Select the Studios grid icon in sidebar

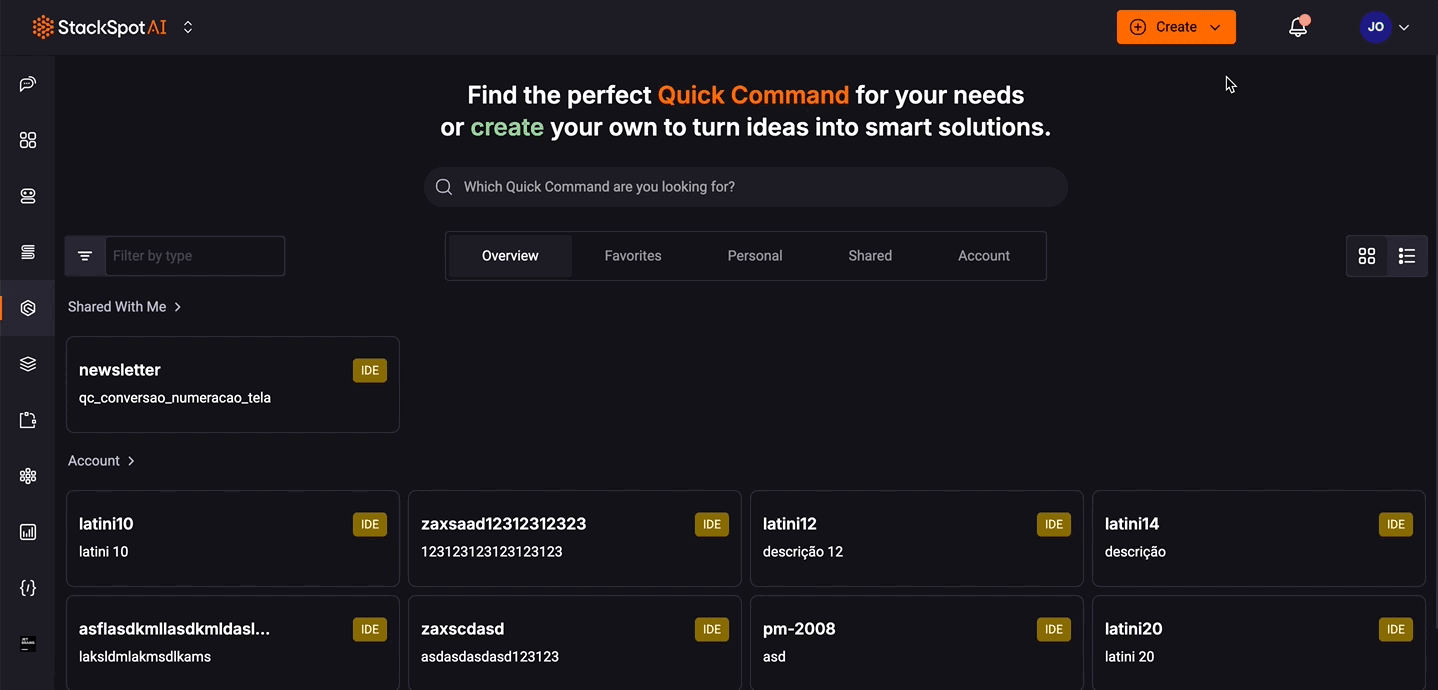click(x=27, y=139)
